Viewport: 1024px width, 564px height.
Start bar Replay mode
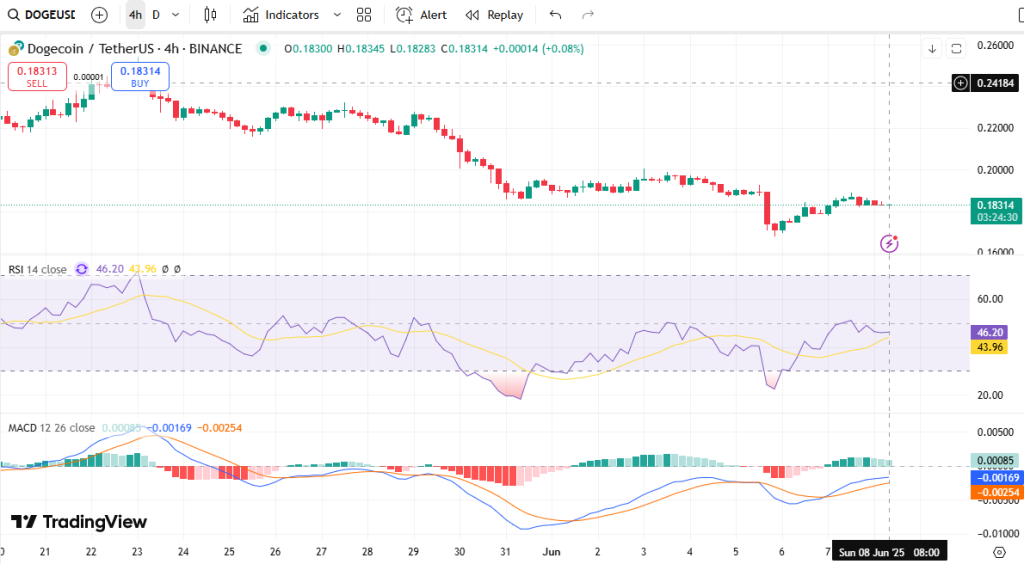click(x=494, y=14)
